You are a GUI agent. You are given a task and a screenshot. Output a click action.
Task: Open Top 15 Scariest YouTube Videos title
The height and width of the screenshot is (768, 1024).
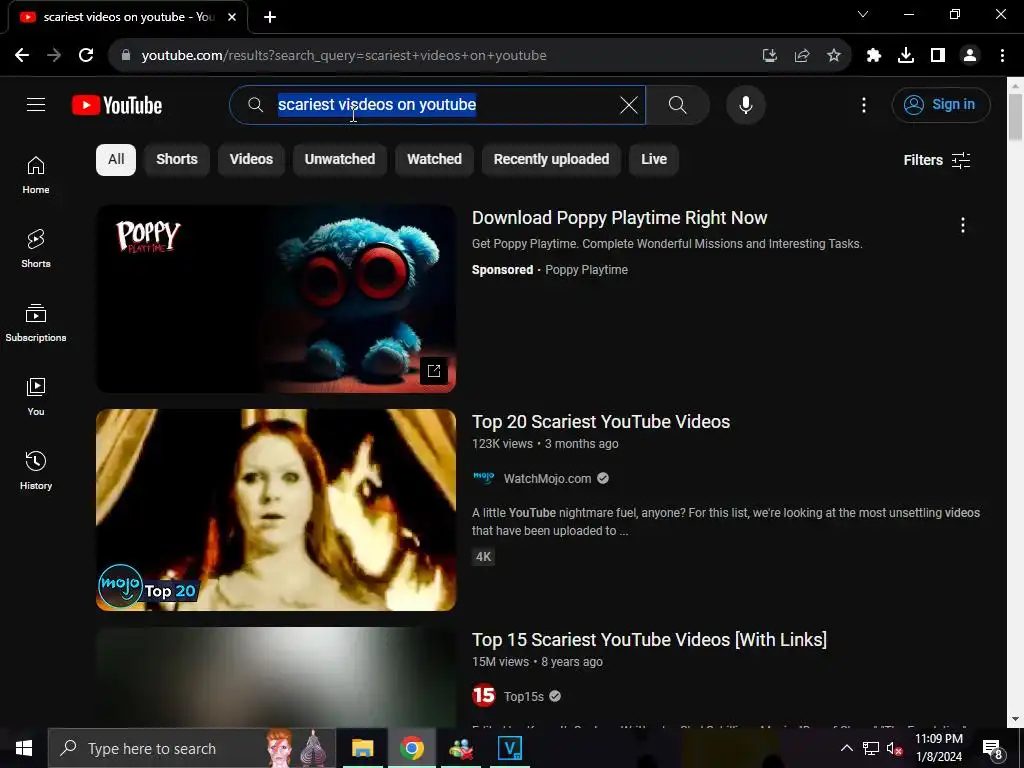click(649, 639)
